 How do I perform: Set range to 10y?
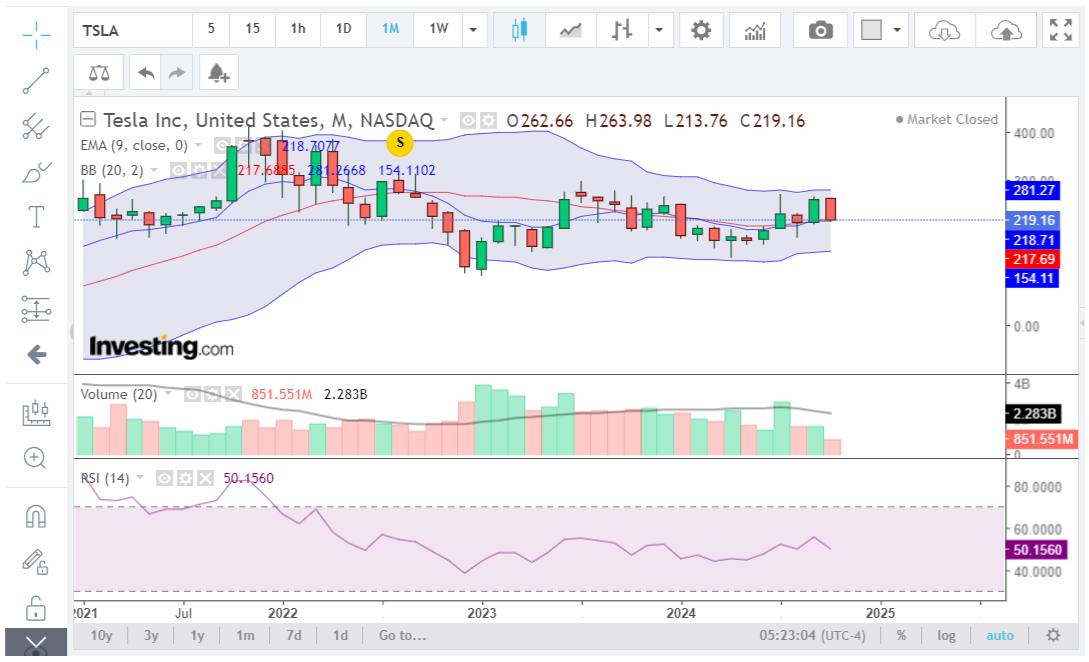coord(101,636)
